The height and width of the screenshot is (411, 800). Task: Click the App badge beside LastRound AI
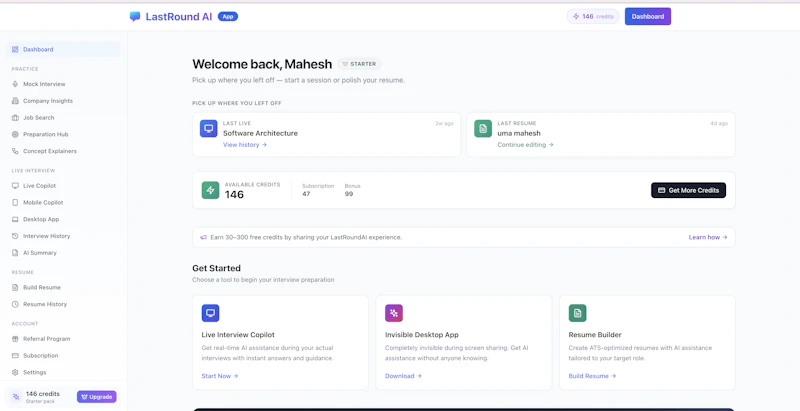point(228,16)
